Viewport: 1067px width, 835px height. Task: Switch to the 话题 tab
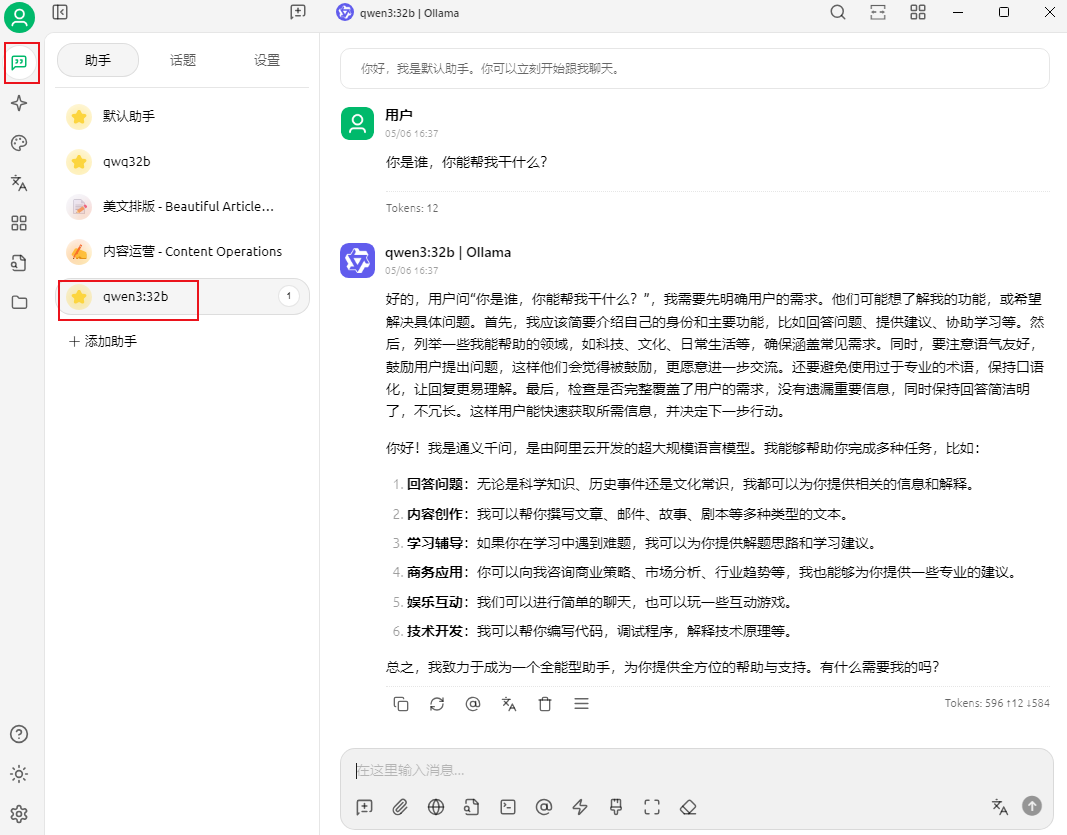pos(182,61)
